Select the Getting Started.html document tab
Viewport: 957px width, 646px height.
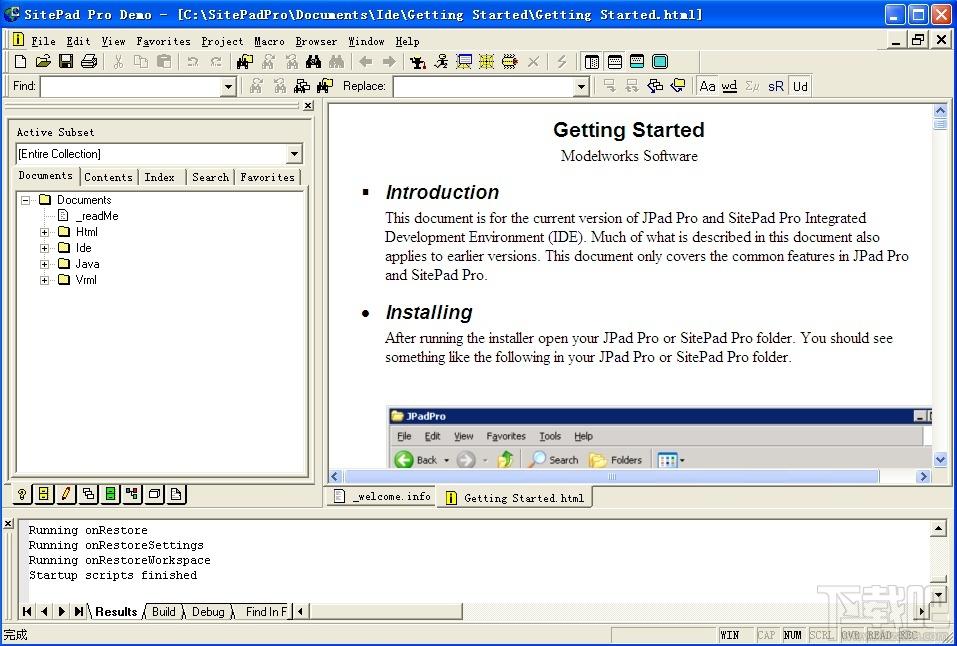click(515, 498)
